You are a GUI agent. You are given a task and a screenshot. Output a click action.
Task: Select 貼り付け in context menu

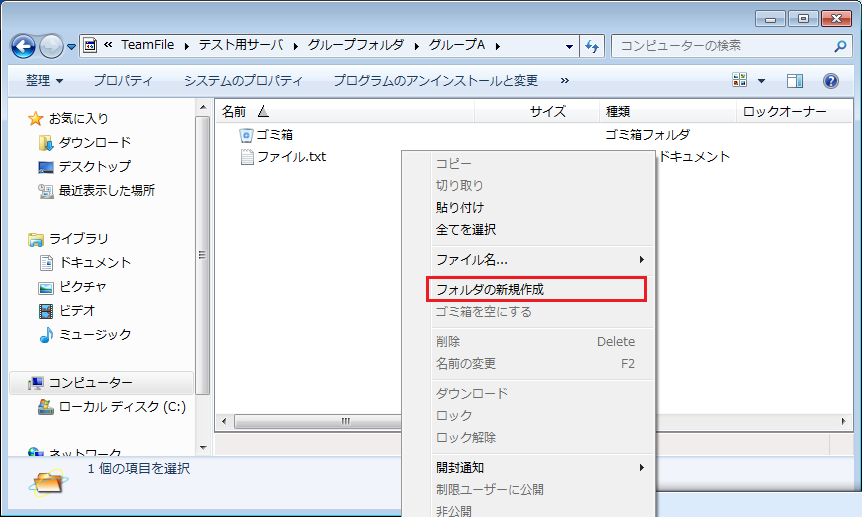point(460,207)
